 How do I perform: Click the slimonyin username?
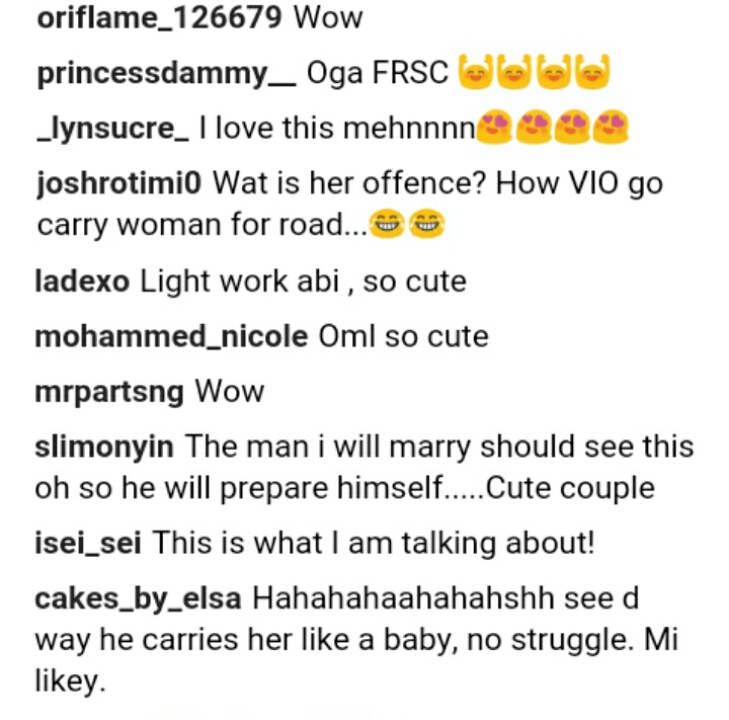pyautogui.click(x=104, y=446)
